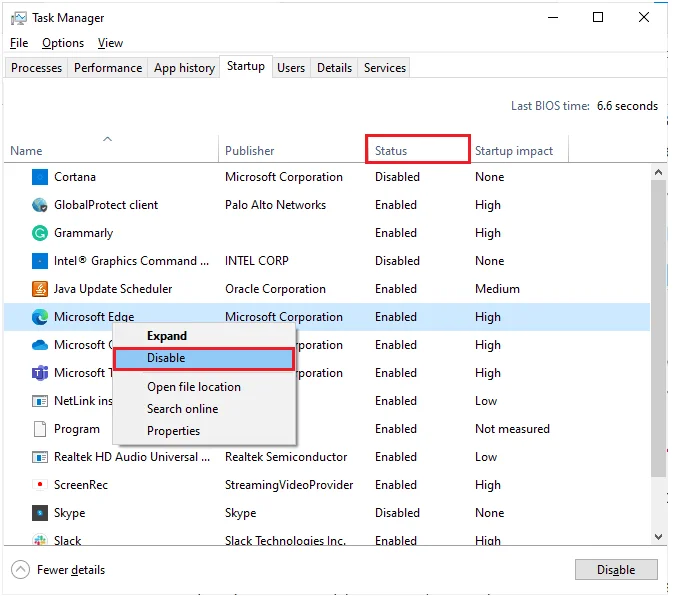This screenshot has width=673, height=597.
Task: Click the scrollbar up arrow
Action: (658, 173)
